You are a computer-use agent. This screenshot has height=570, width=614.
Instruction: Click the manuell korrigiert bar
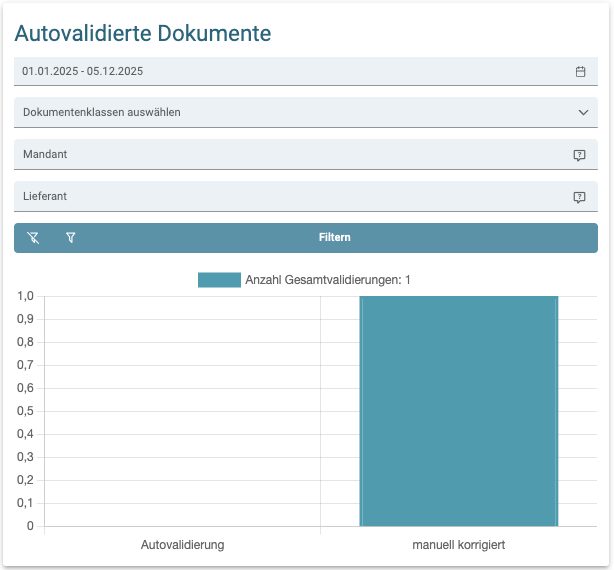[x=458, y=410]
